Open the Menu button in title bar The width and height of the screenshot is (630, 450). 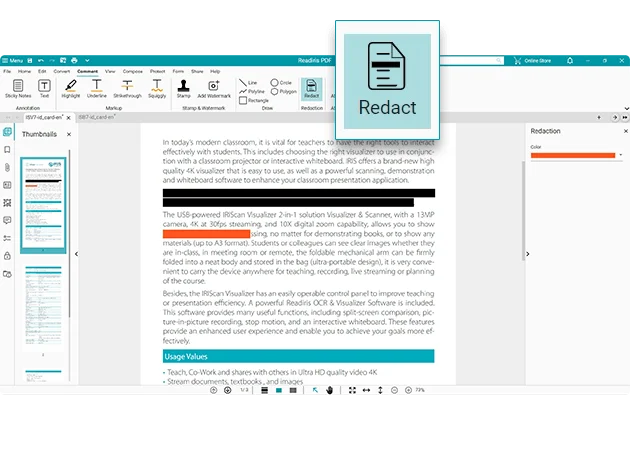click(x=13, y=61)
